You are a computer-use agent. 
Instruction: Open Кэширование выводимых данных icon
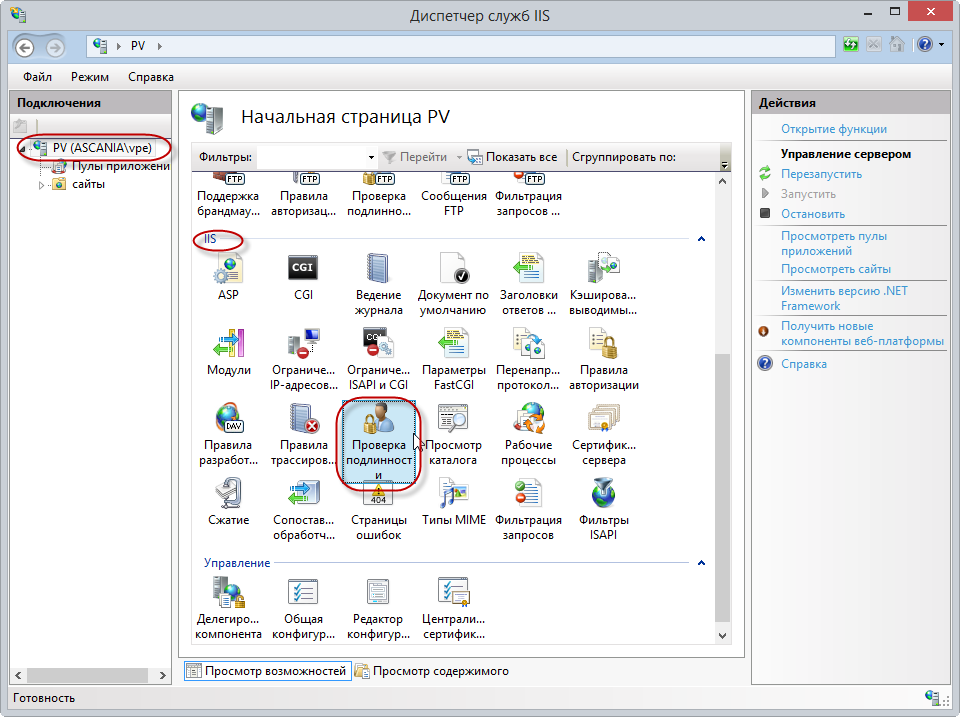coord(603,284)
